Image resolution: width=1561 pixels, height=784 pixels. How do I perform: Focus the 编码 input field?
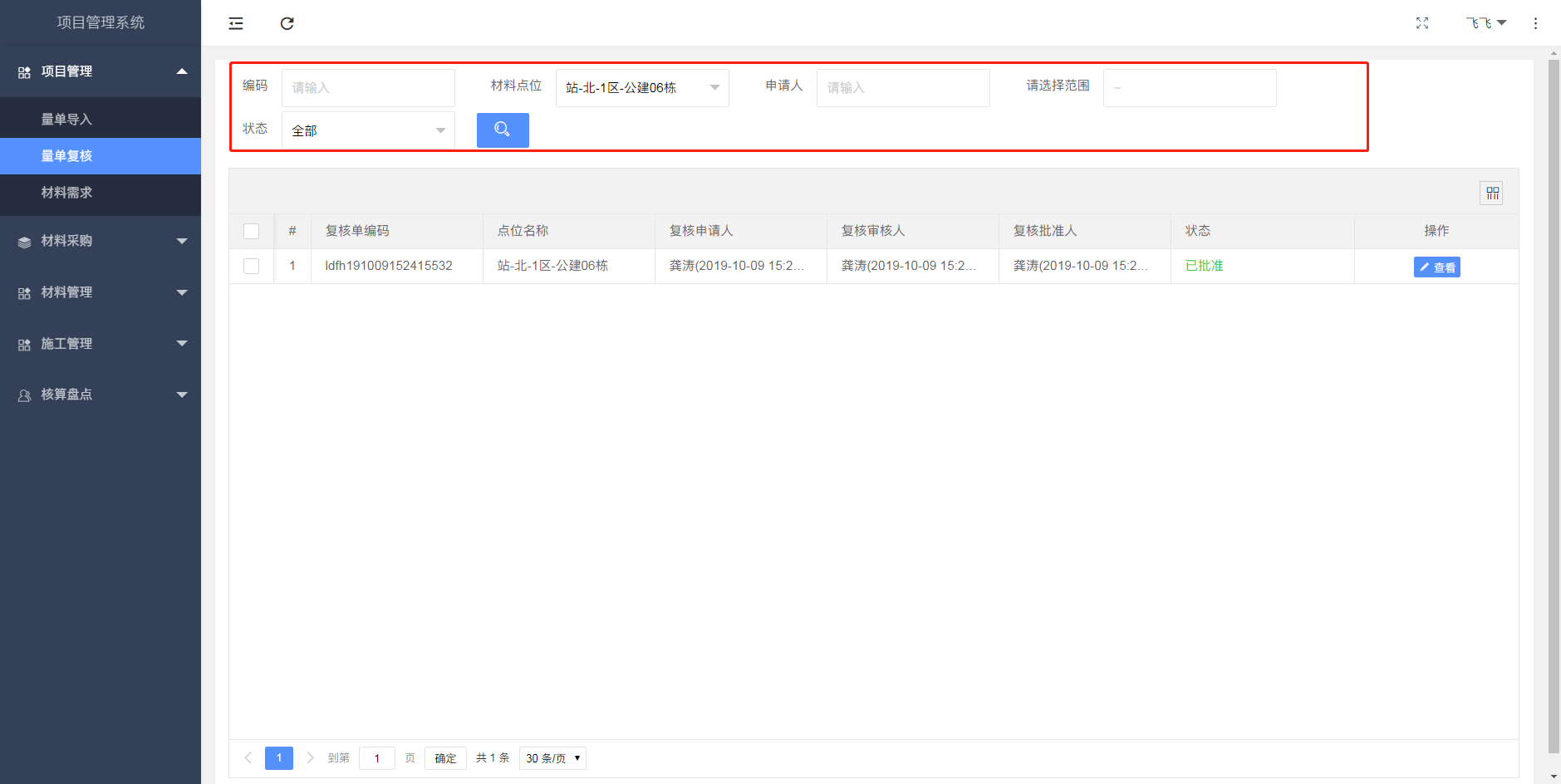(368, 88)
